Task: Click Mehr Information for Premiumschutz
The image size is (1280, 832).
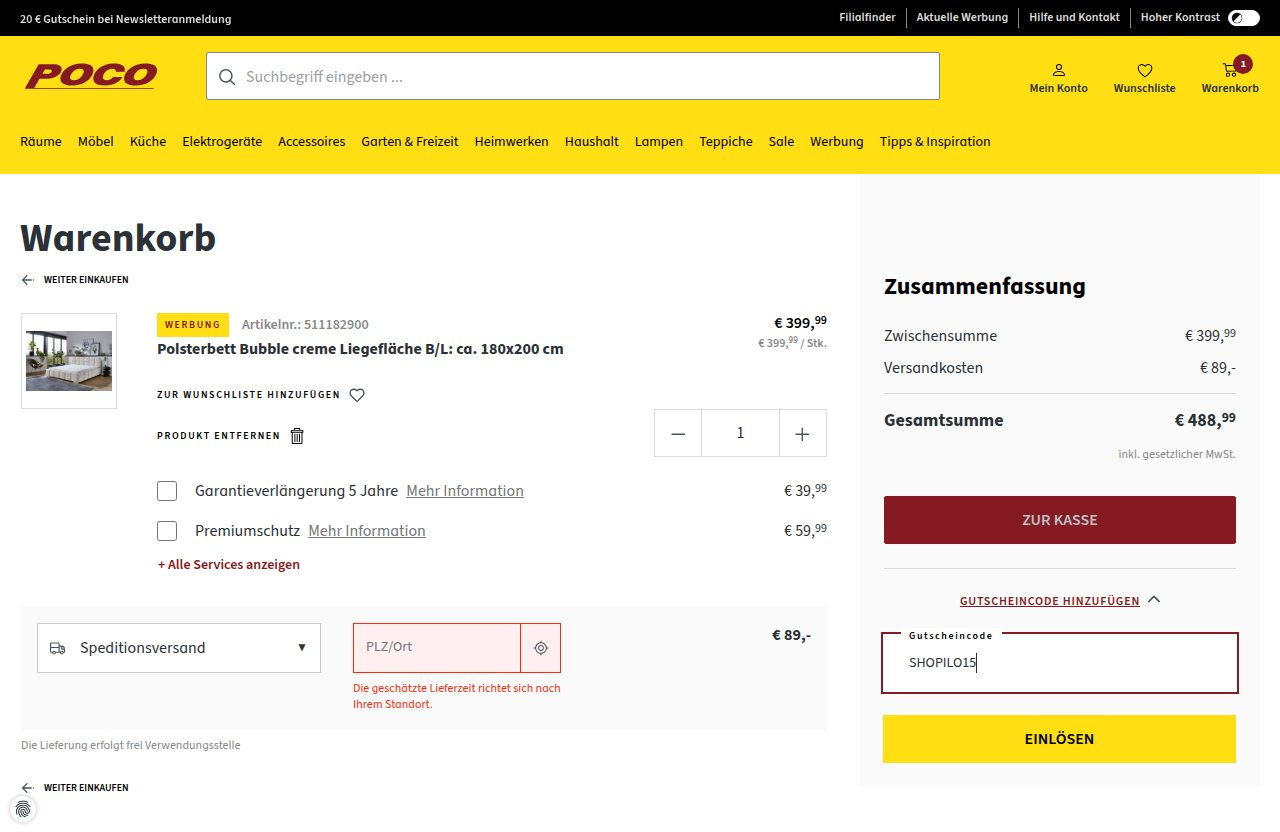Action: [x=367, y=531]
